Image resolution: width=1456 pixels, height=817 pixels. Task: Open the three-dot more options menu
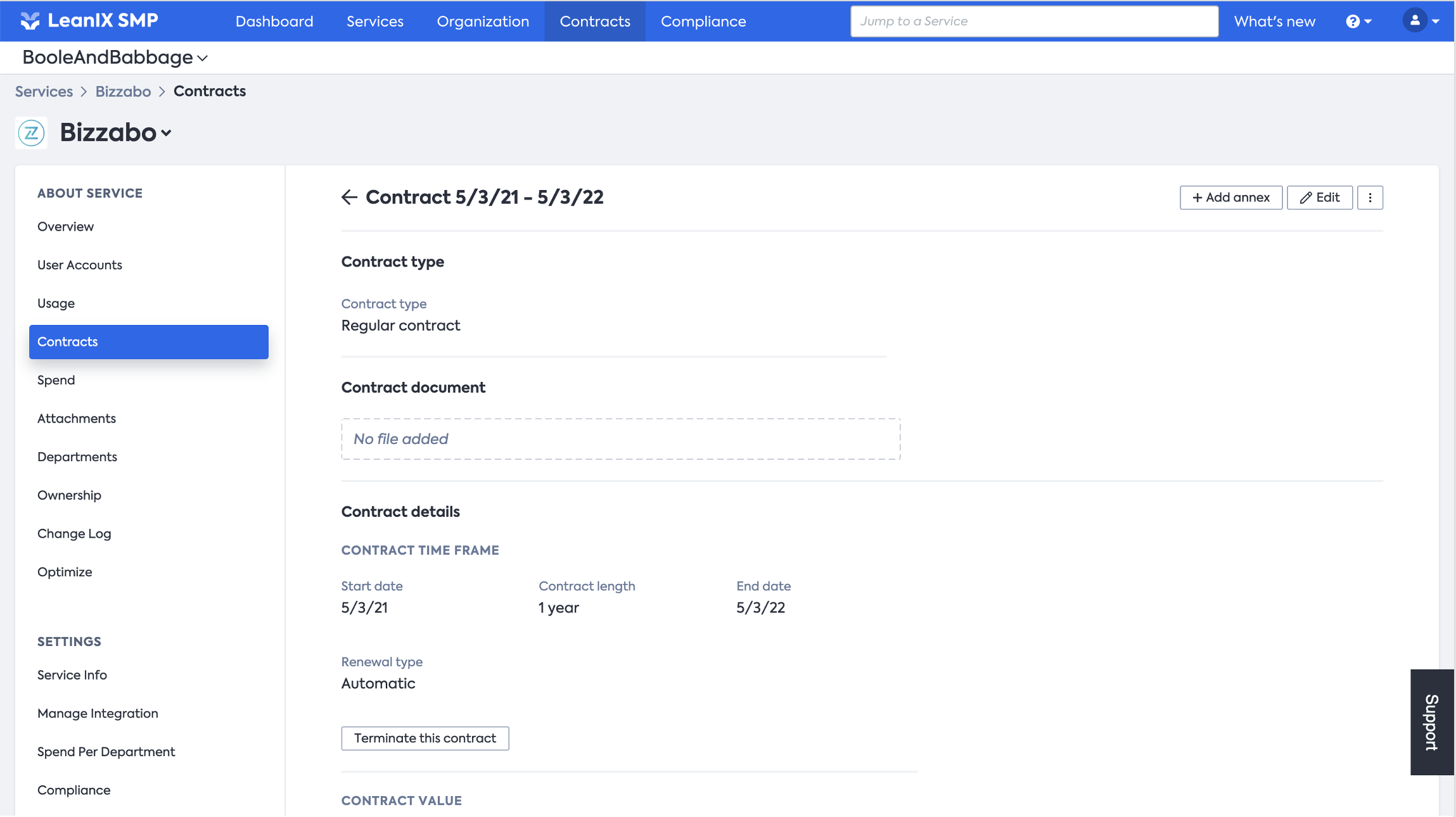coord(1370,198)
